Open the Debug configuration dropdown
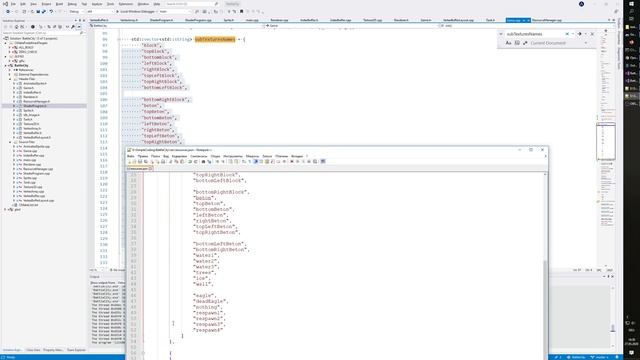Image resolution: width=640 pixels, height=360 pixels. click(x=76, y=11)
